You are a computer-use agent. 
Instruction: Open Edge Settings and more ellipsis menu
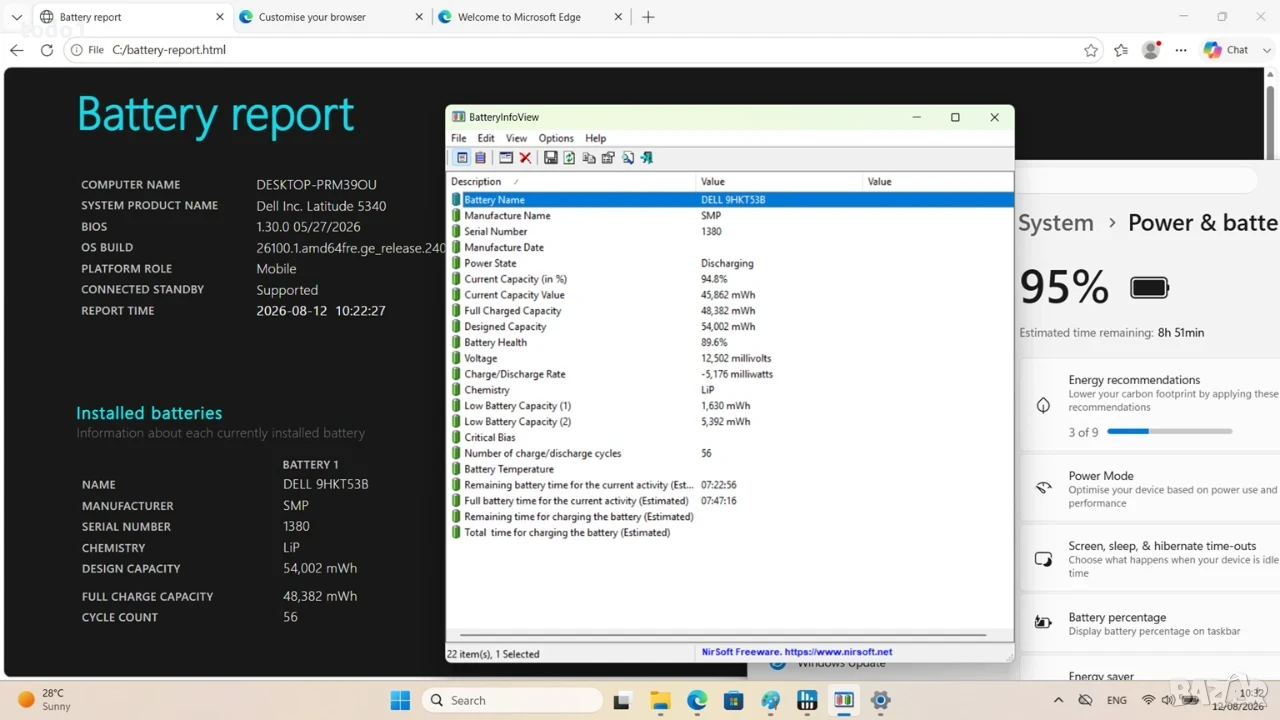[x=1181, y=50]
